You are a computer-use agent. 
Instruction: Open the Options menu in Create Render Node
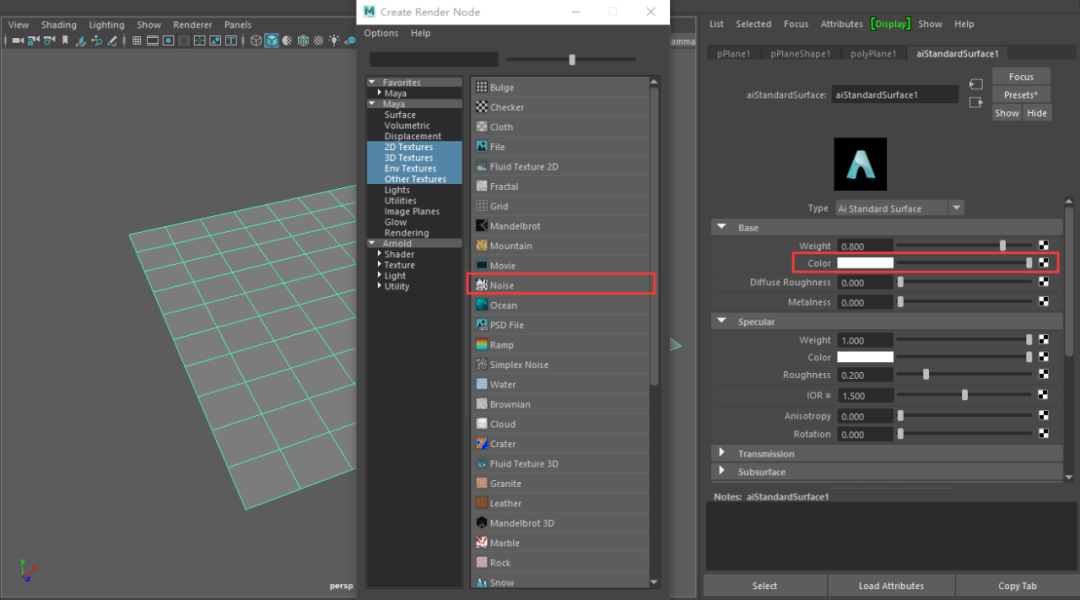[x=381, y=33]
